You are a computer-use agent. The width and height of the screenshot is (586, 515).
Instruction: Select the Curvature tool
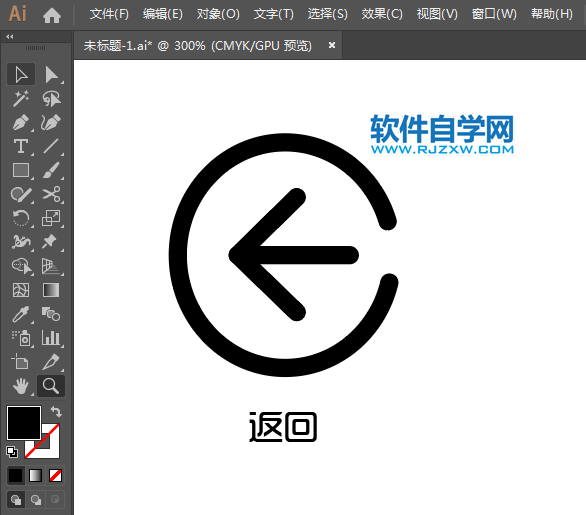point(51,122)
